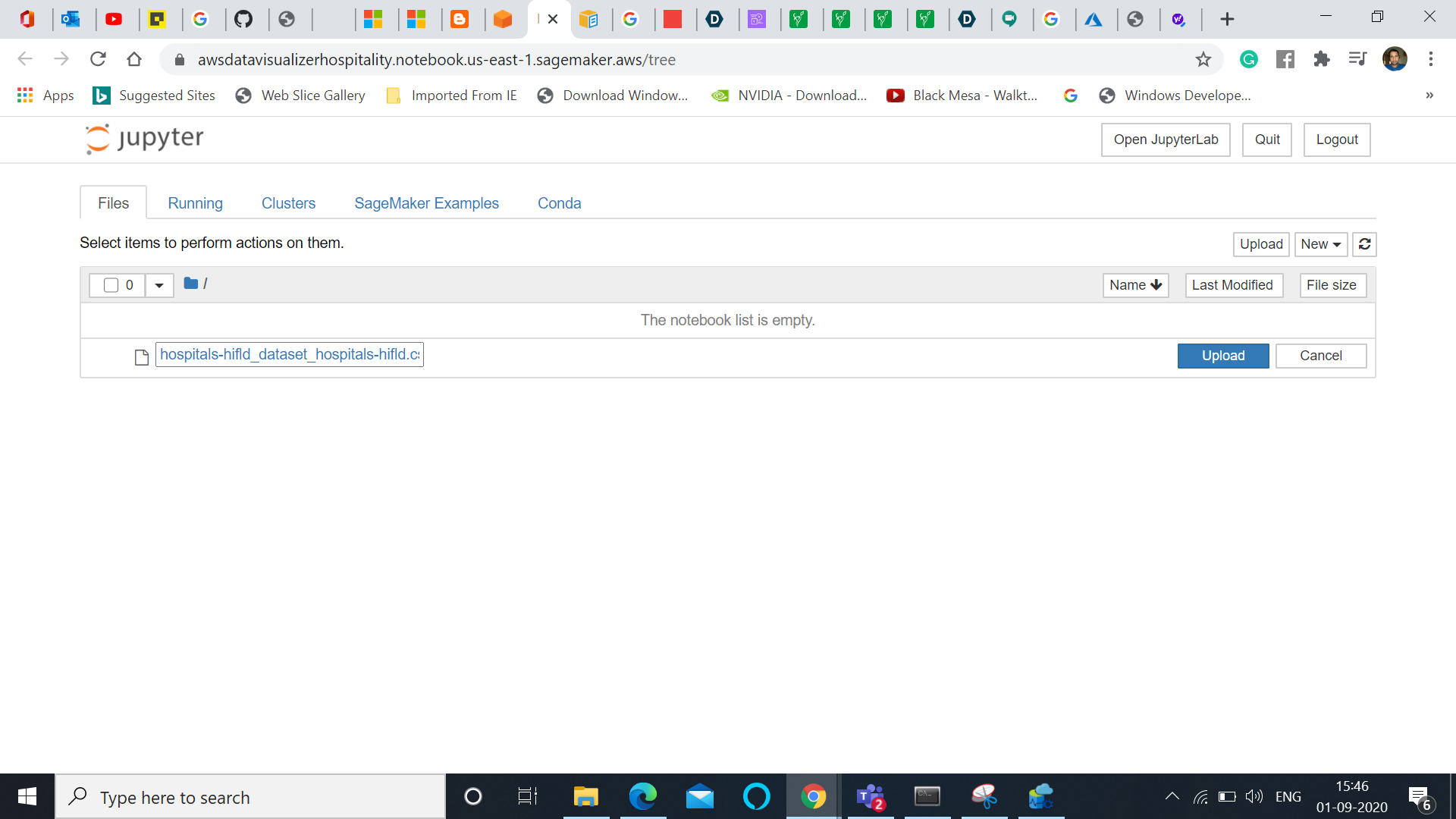Expand the selection type dropdown arrow
The image size is (1456, 819).
click(159, 285)
